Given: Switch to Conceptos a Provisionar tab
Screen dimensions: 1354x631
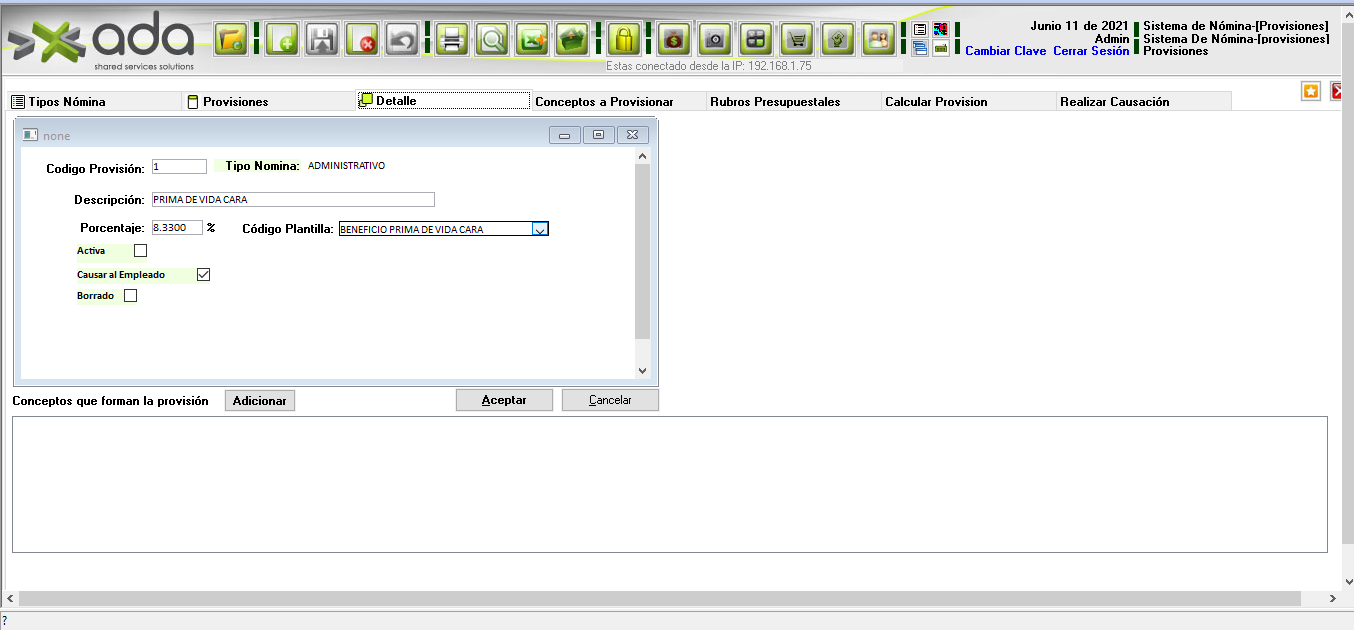Looking at the screenshot, I should point(604,102).
